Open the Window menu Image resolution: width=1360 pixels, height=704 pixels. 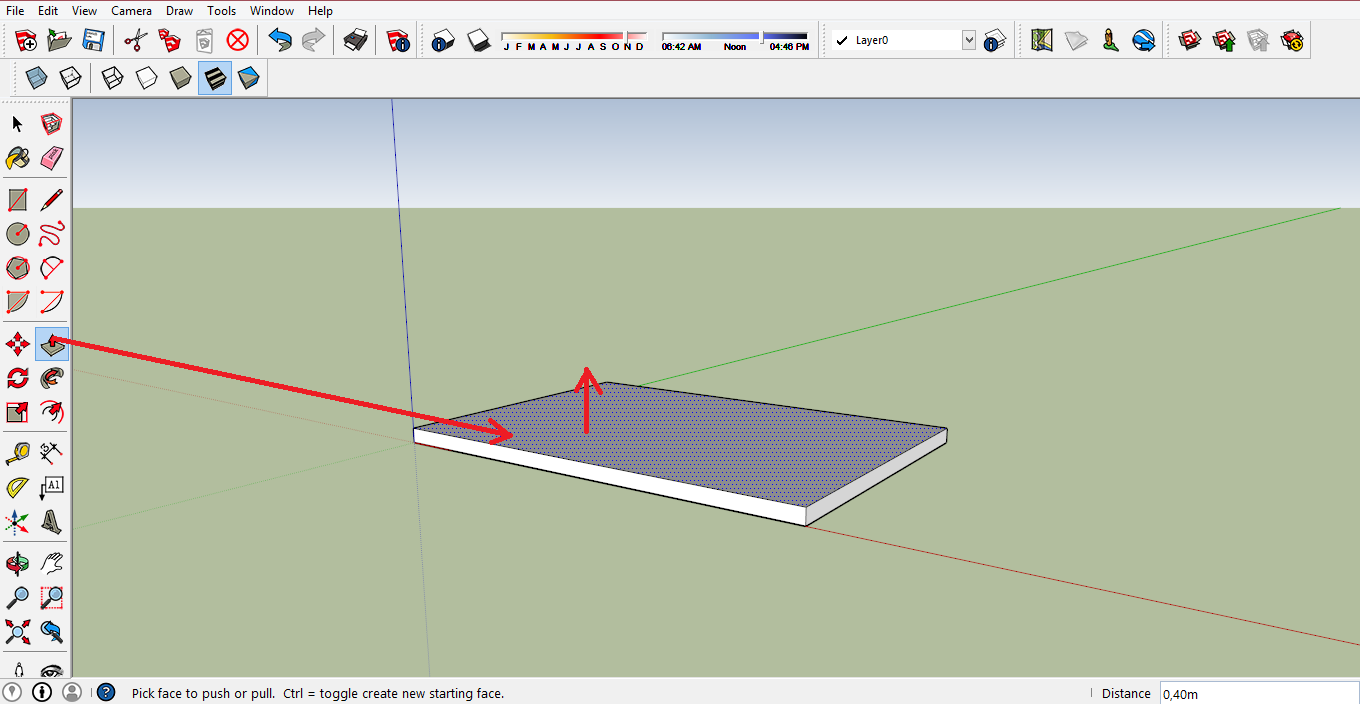(272, 10)
